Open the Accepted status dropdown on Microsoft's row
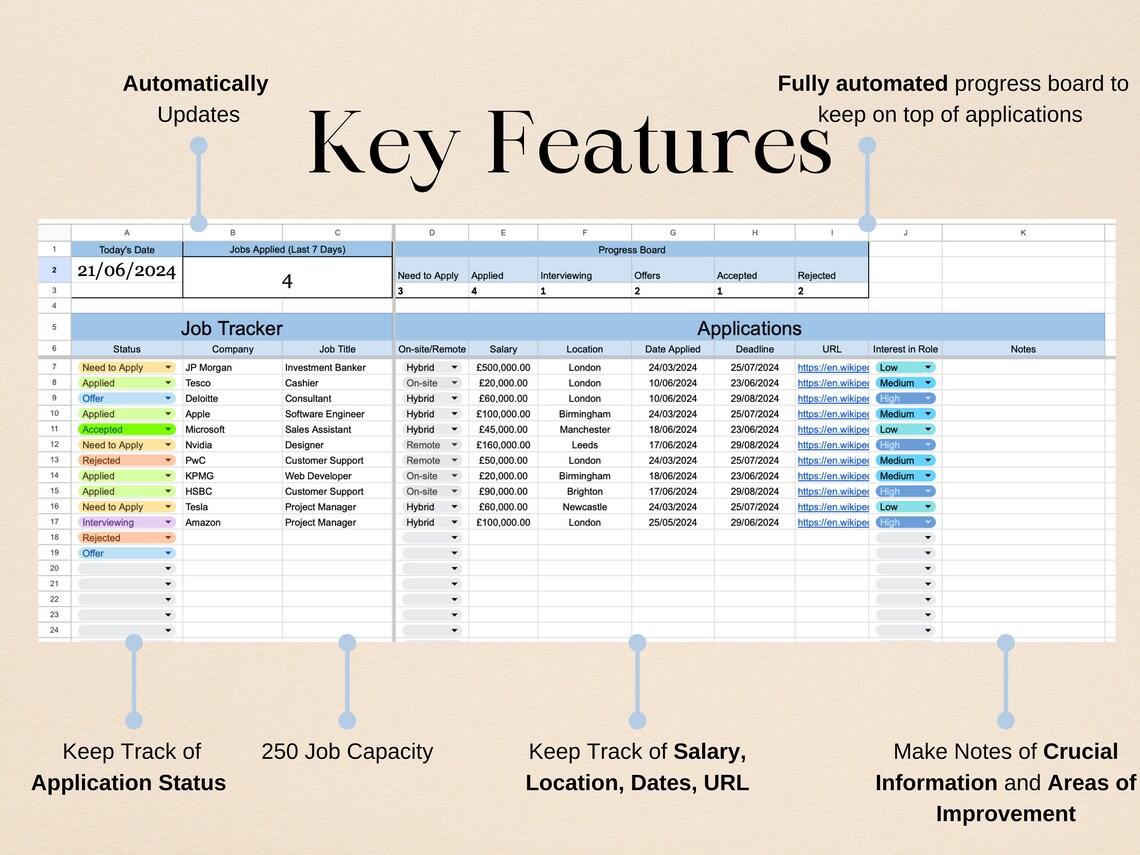 [167, 429]
